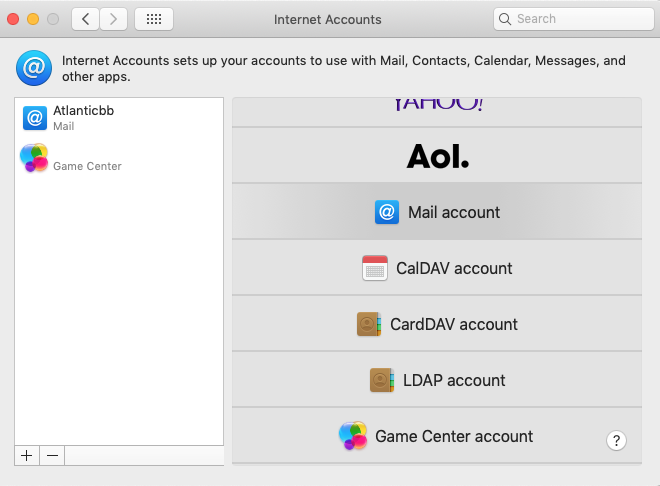Select Game Center in the accounts list
This screenshot has width=660, height=486.
[119, 158]
